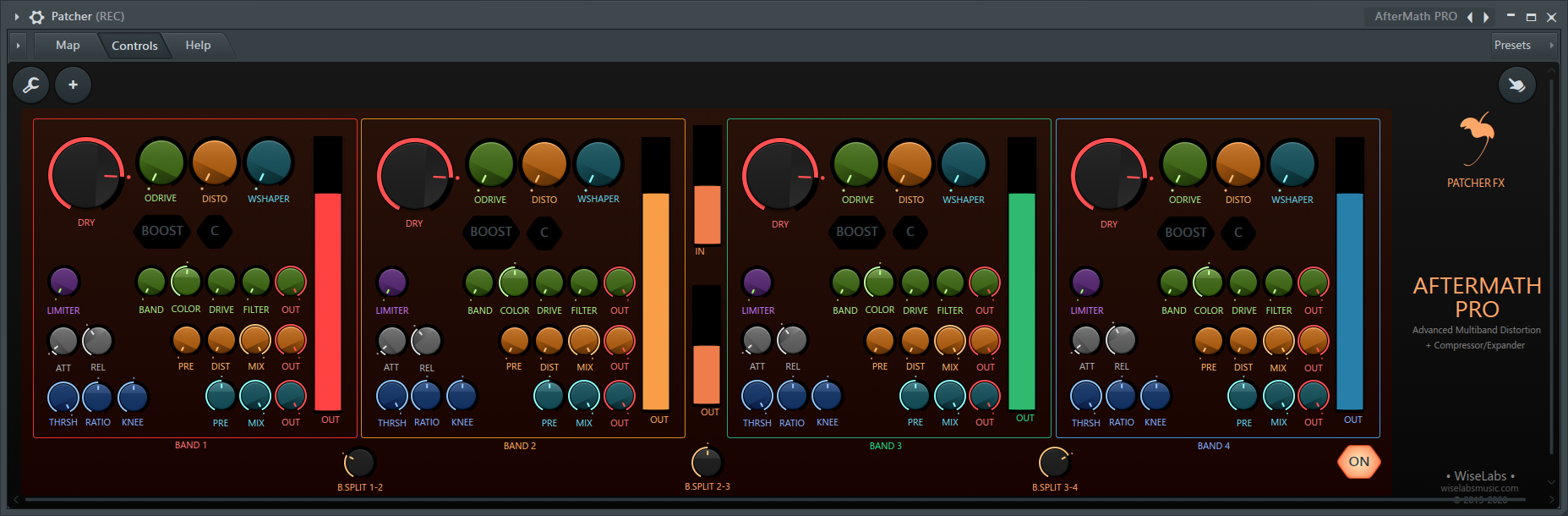Click the BAND 1 label
Viewport: 1568px width, 516px height.
[x=191, y=445]
